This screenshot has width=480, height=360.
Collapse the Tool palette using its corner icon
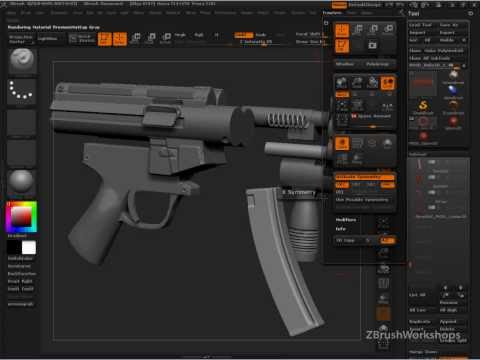click(470, 13)
